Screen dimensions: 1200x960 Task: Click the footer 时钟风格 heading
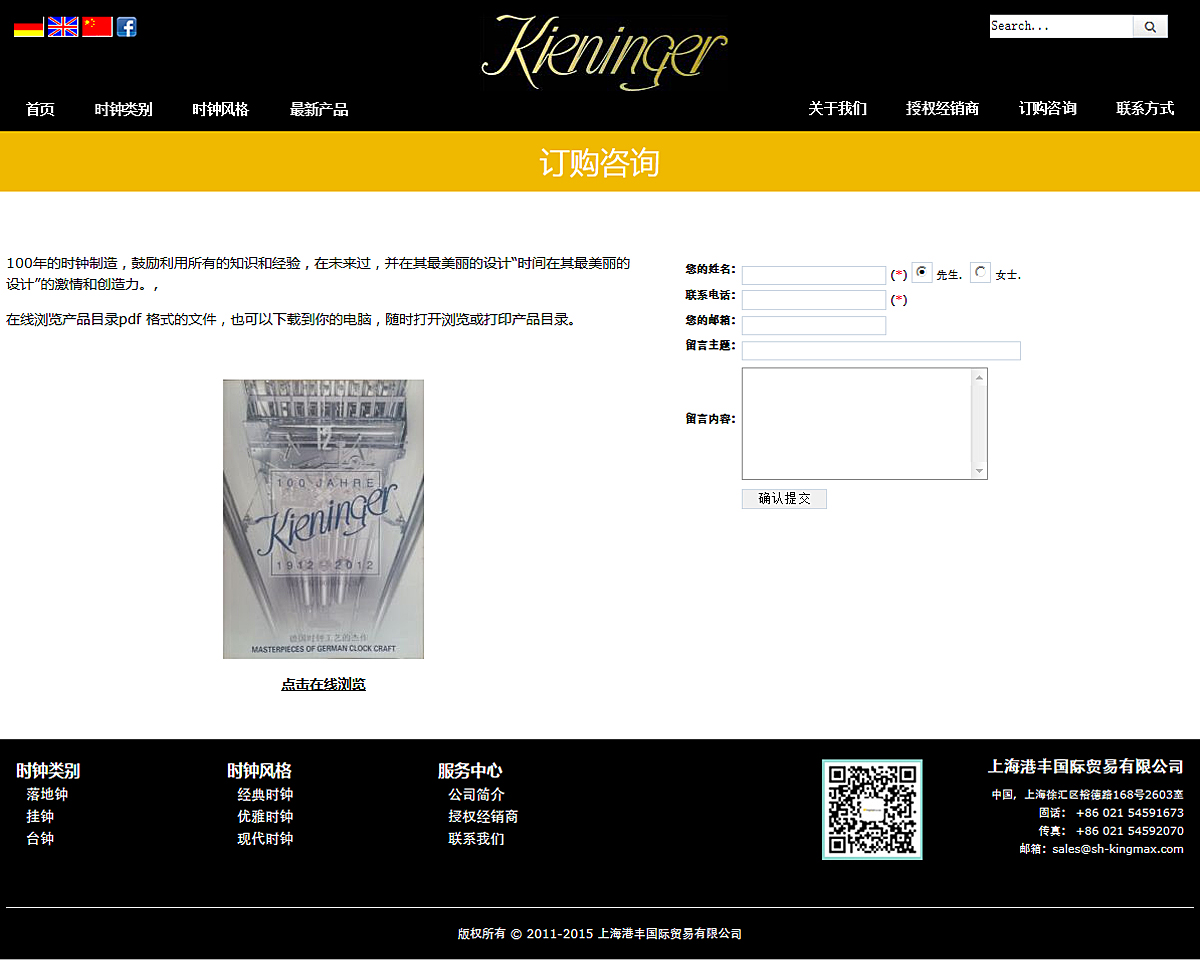[x=259, y=771]
